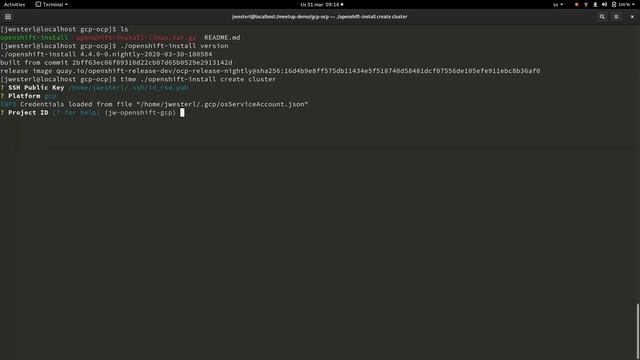Click the SSH key path id_rsa.pub
This screenshot has height=360, width=640.
click(x=129, y=88)
